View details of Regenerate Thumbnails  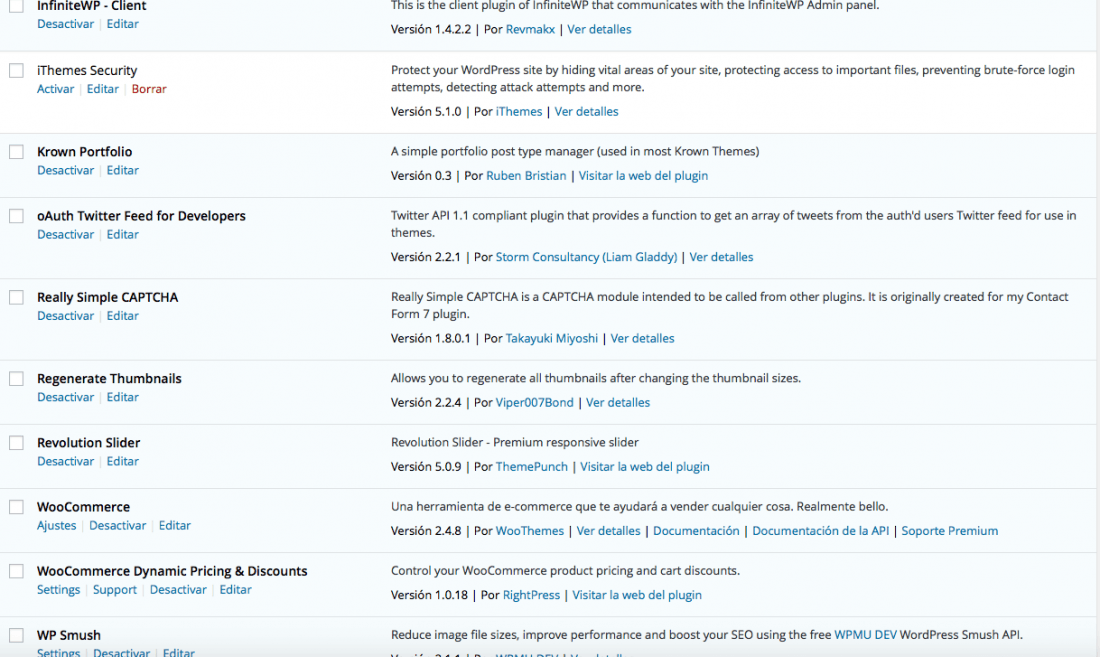point(618,403)
